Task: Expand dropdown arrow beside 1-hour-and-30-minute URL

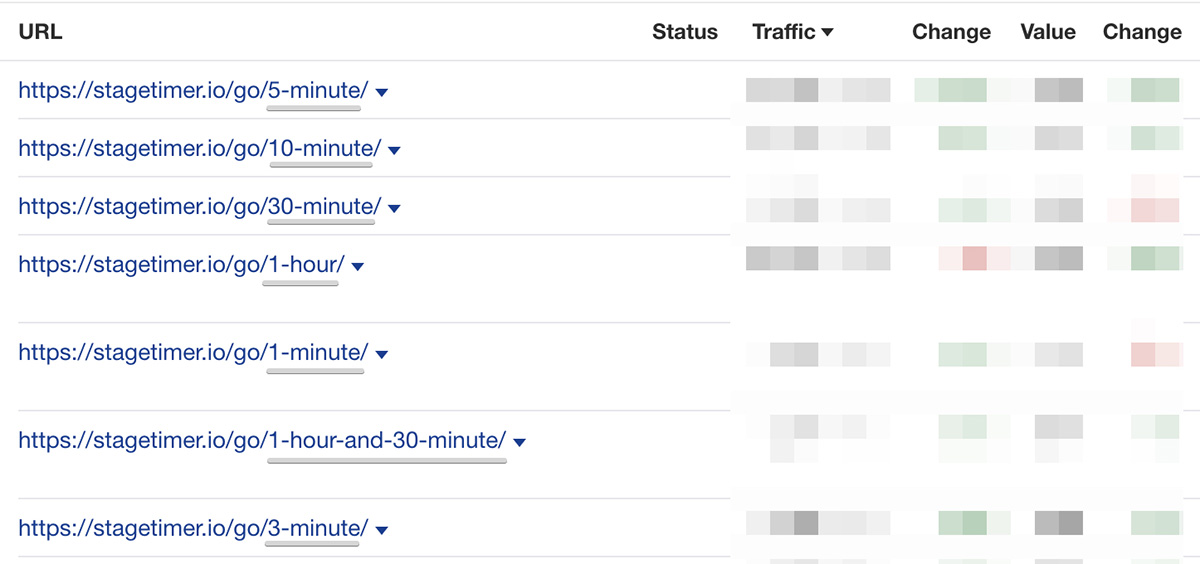Action: [x=519, y=443]
